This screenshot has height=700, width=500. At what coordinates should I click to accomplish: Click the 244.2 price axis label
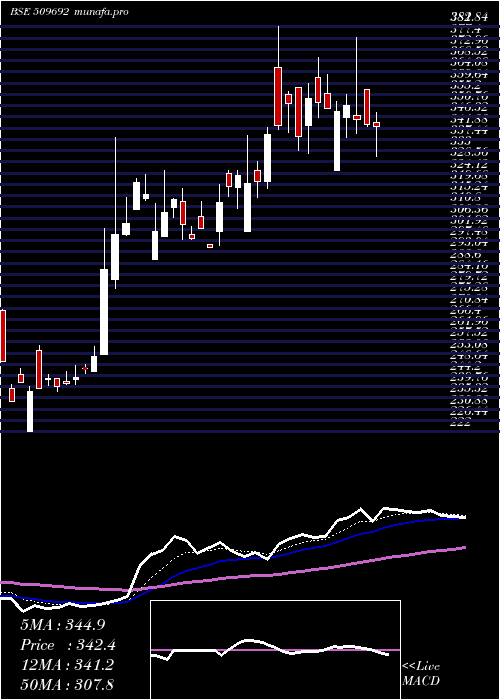pyautogui.click(x=466, y=368)
